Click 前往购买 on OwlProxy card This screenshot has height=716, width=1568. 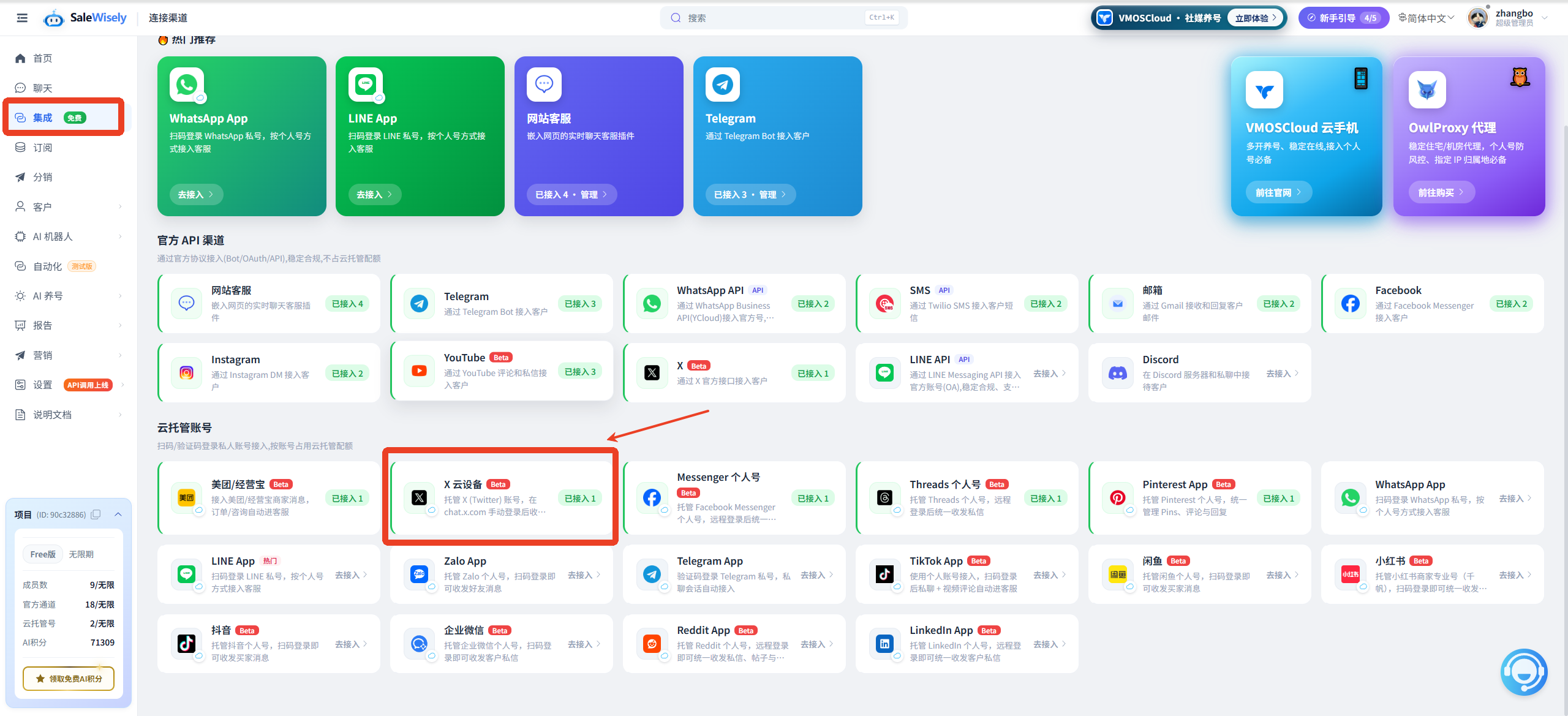click(x=1442, y=192)
